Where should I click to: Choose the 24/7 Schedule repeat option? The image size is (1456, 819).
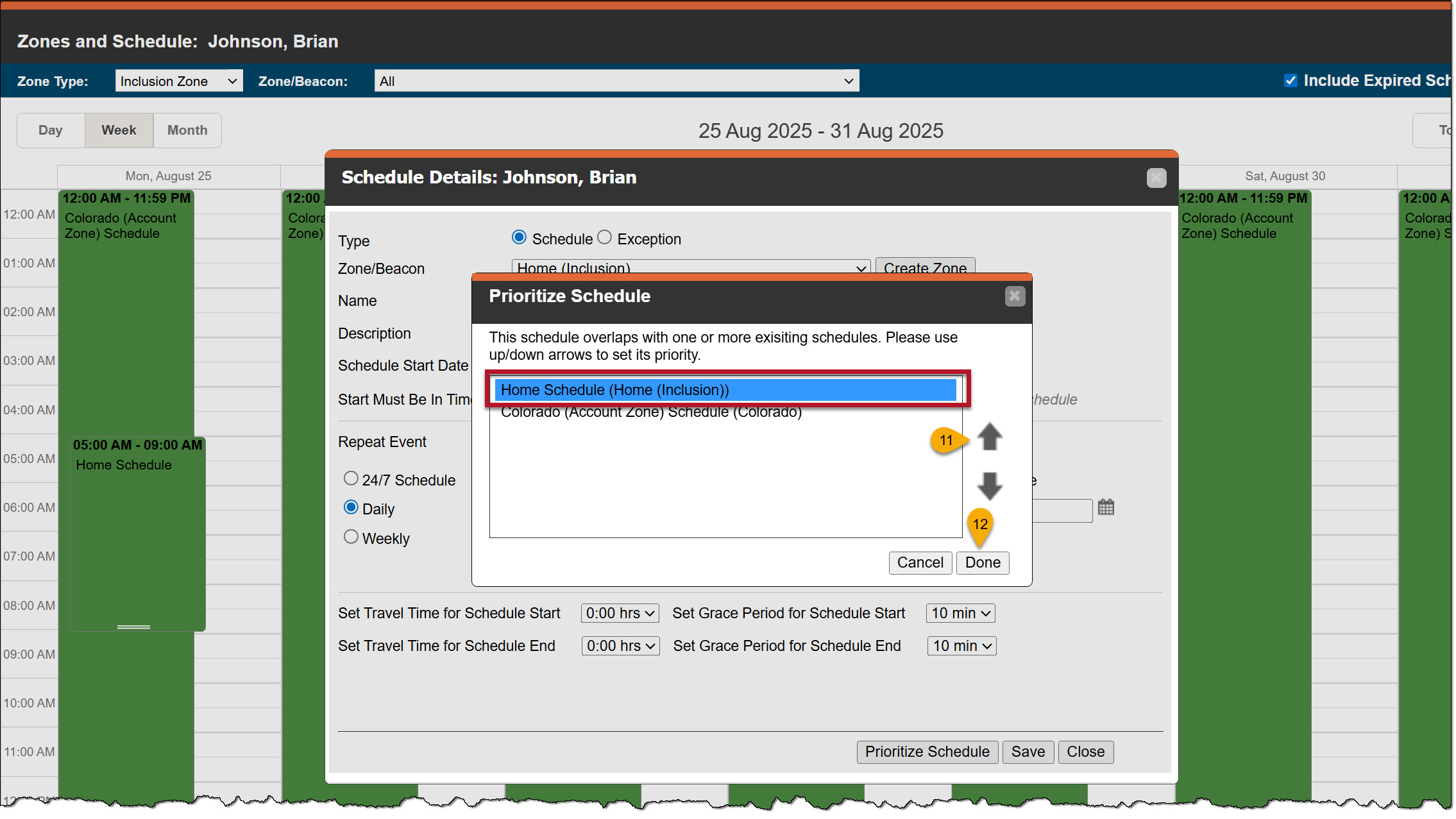point(351,478)
